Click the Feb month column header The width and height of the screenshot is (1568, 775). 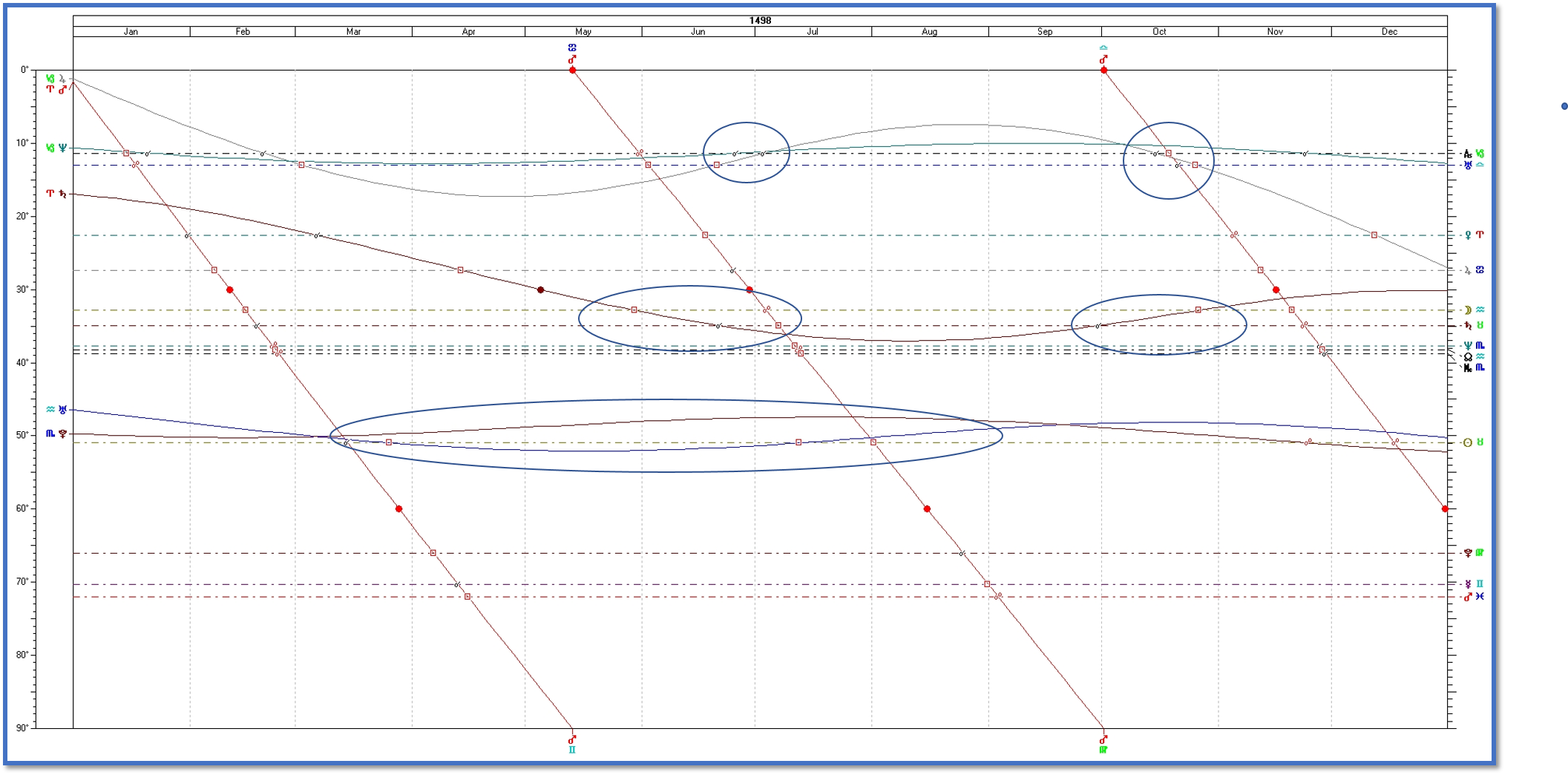(243, 32)
